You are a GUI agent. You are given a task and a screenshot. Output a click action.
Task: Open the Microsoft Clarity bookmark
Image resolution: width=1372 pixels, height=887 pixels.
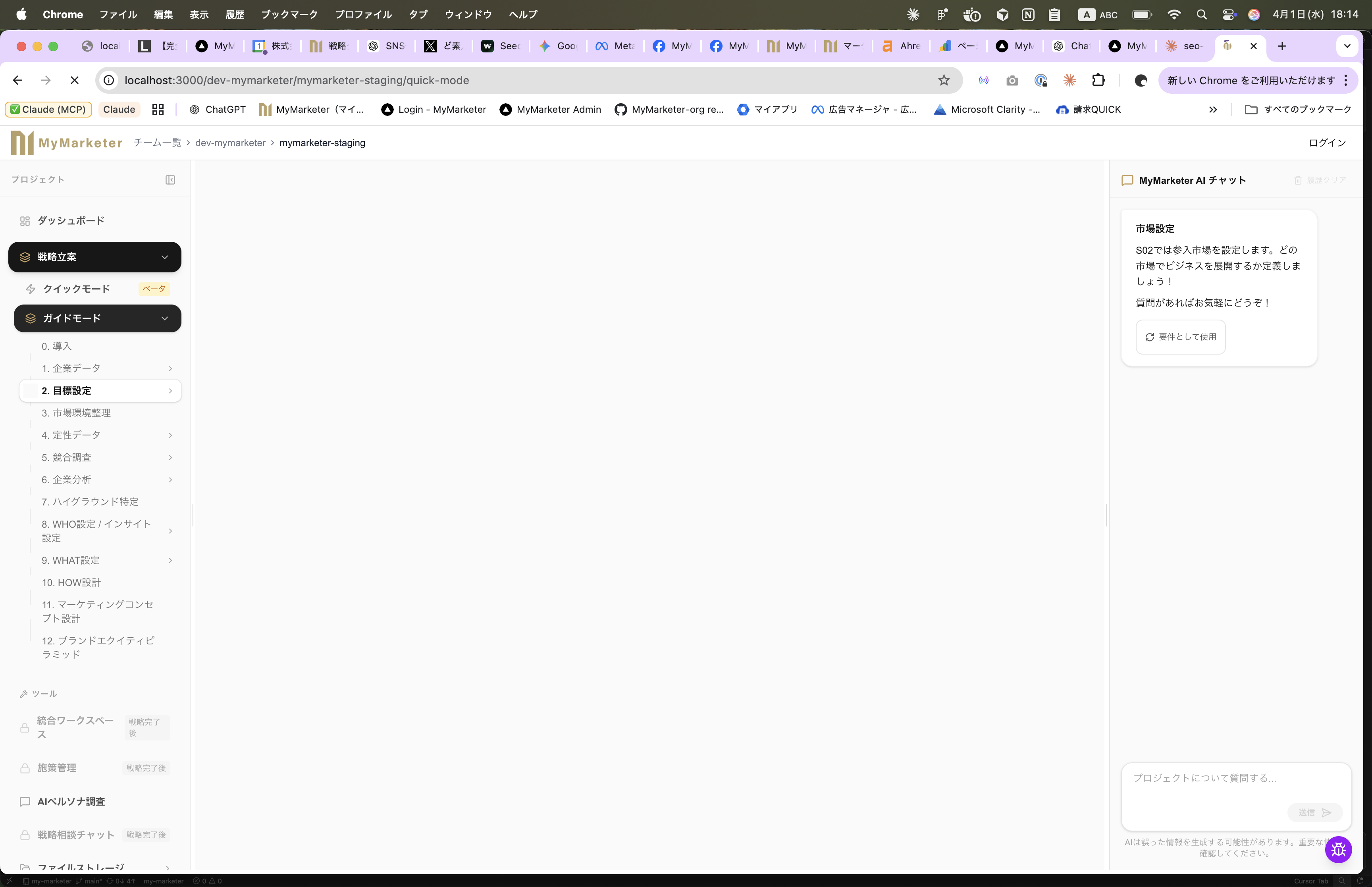987,110
